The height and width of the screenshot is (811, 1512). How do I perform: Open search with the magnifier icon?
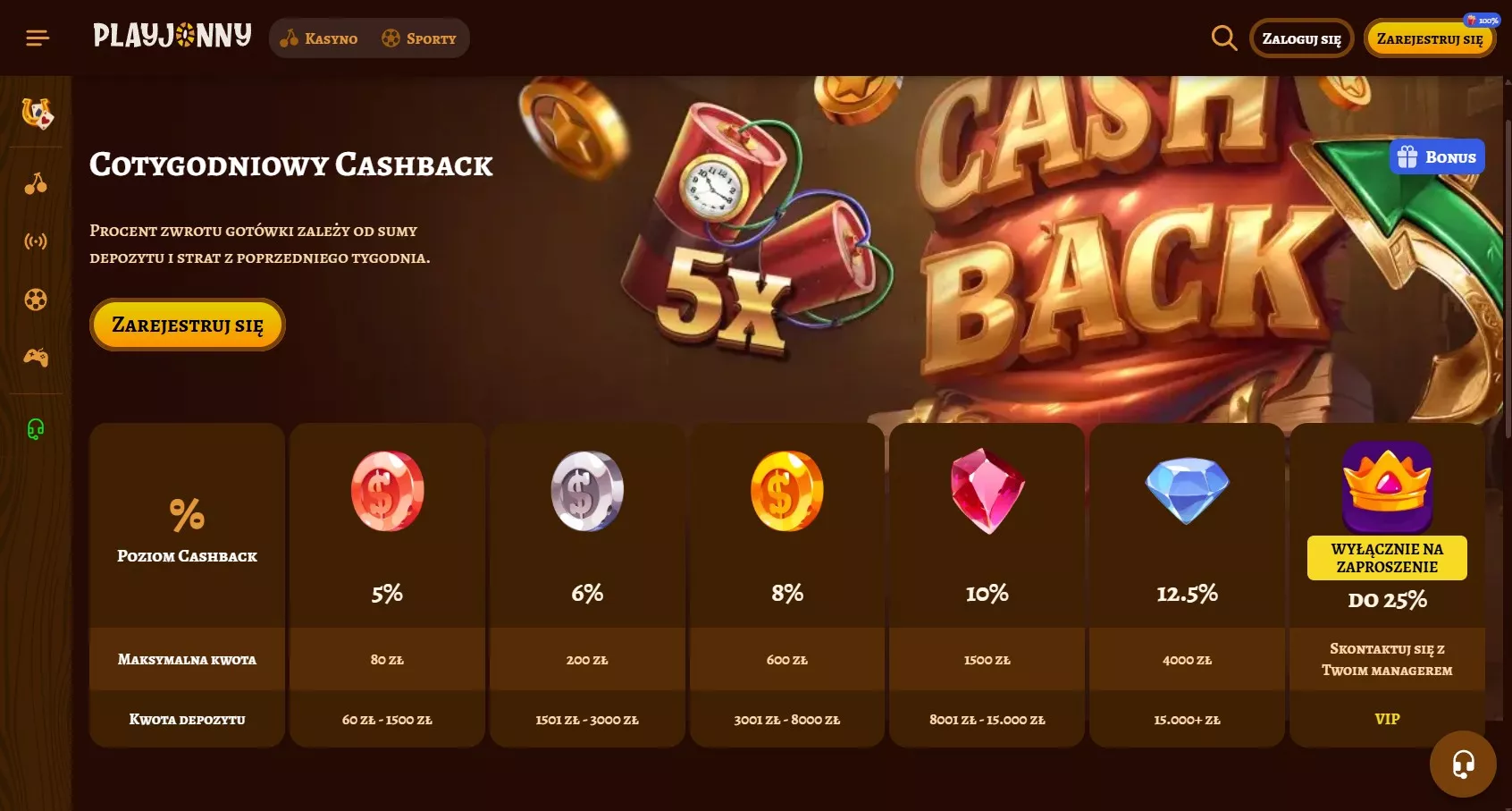click(1223, 38)
